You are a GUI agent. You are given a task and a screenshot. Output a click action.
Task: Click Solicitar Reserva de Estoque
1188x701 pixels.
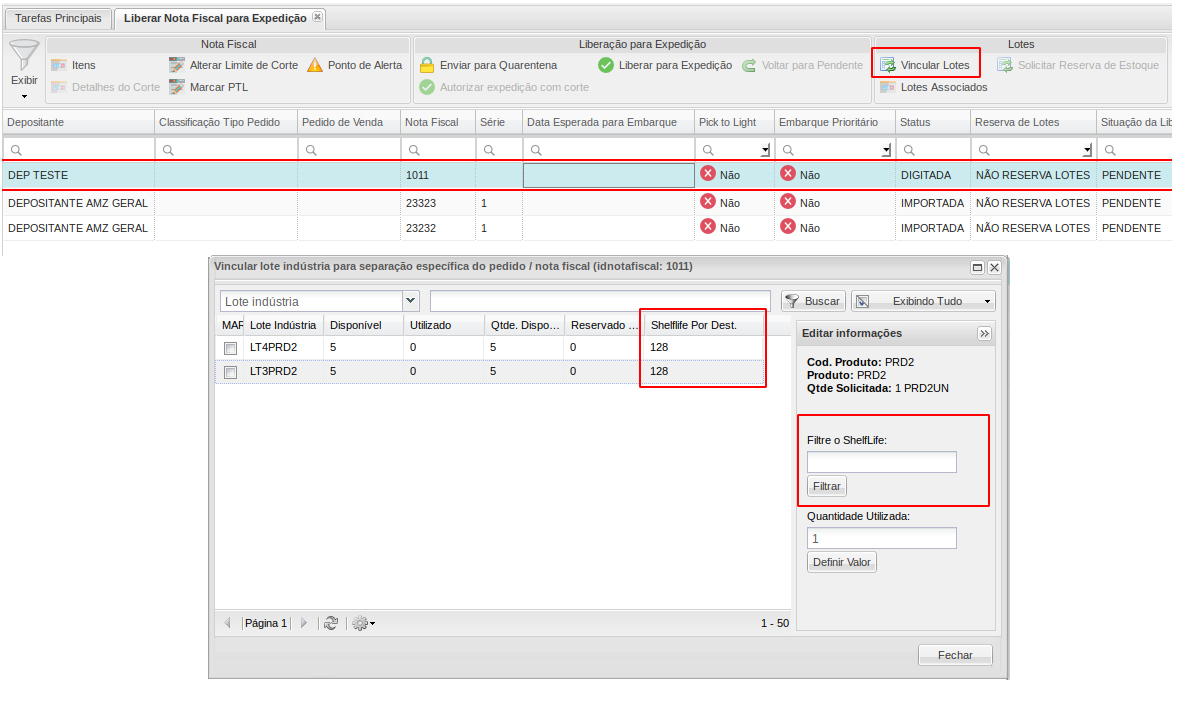pos(1078,65)
